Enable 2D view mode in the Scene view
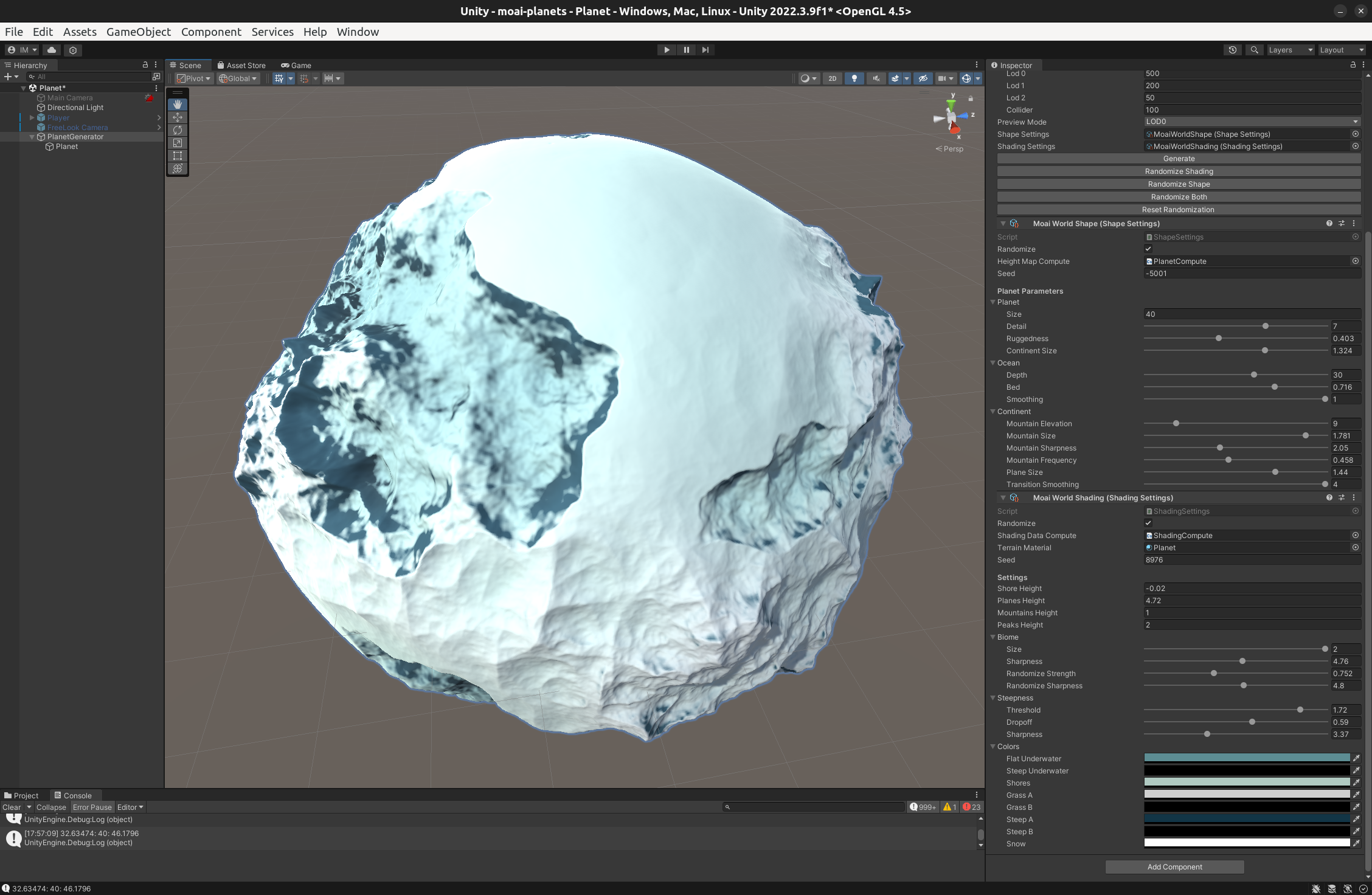This screenshot has height=895, width=1372. click(832, 78)
